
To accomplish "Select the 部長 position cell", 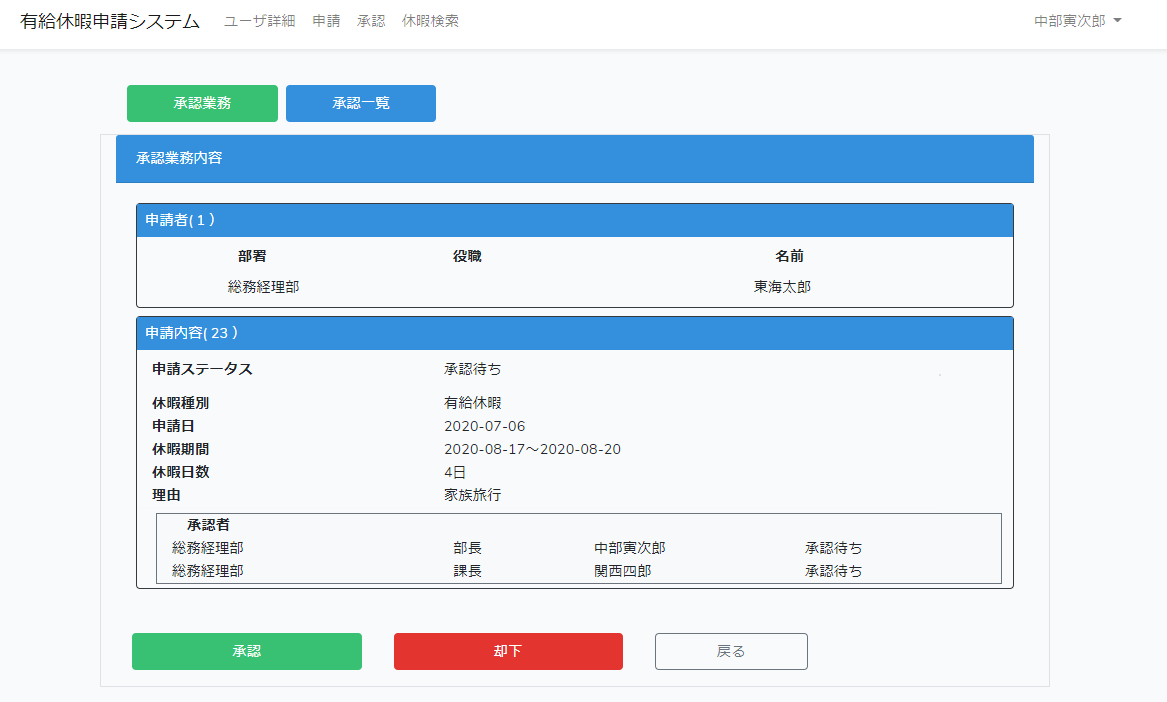I will point(467,549).
